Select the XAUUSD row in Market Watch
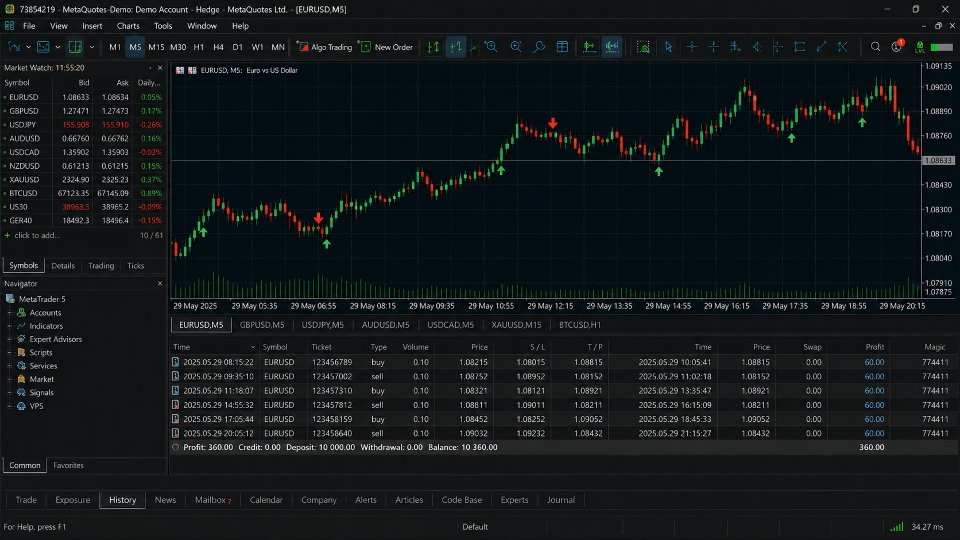 [x=84, y=179]
